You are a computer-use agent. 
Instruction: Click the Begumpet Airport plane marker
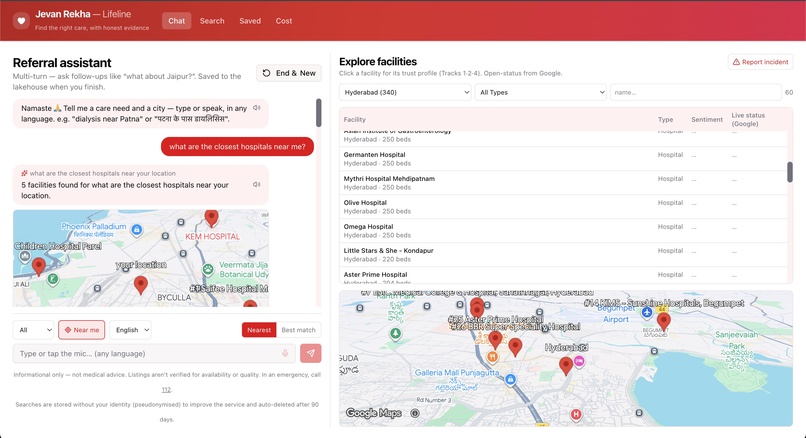[x=647, y=312]
